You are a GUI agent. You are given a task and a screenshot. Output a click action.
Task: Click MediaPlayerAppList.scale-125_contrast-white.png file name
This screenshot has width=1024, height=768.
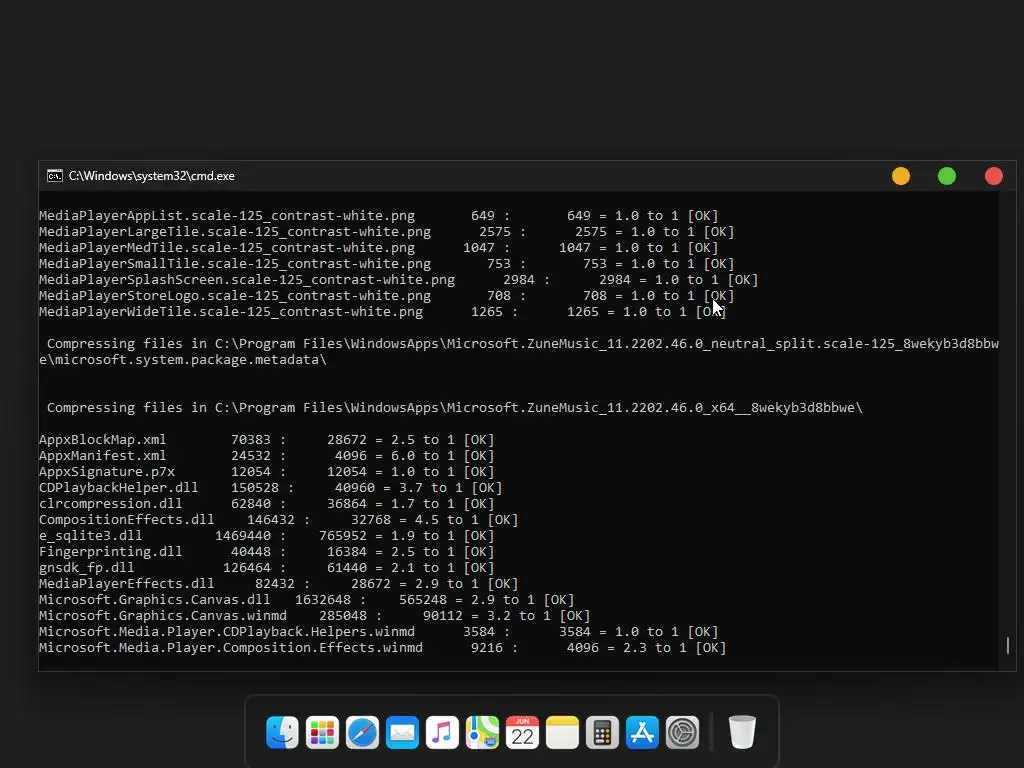point(227,216)
